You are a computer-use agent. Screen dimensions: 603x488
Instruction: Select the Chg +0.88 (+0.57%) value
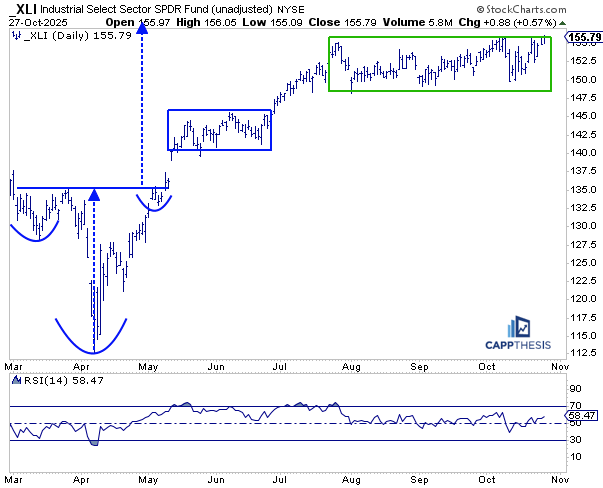click(507, 22)
